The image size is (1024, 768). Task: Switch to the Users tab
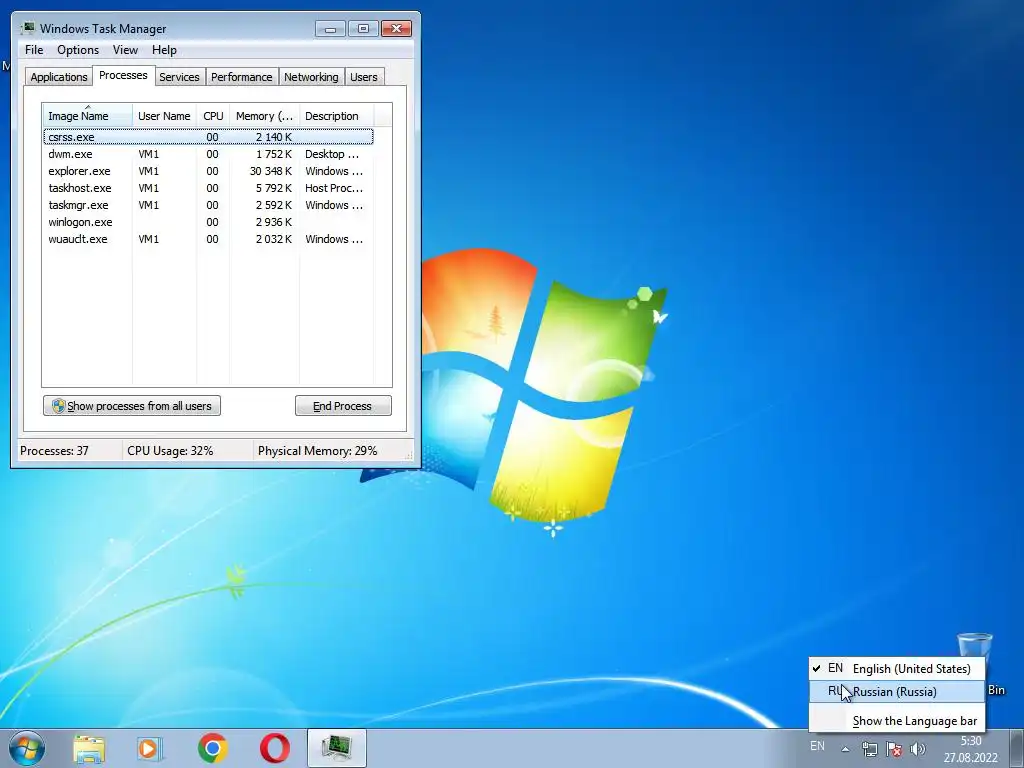(x=363, y=77)
